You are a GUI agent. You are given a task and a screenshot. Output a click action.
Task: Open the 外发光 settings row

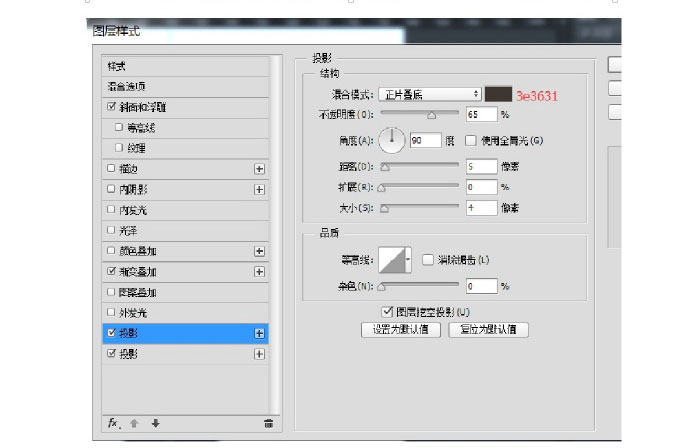185,313
